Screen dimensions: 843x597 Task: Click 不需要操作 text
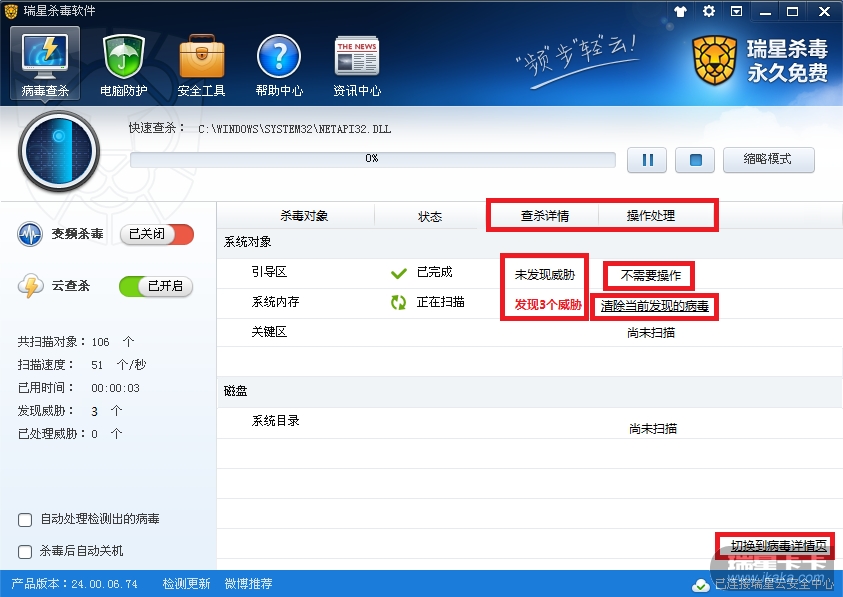(651, 276)
